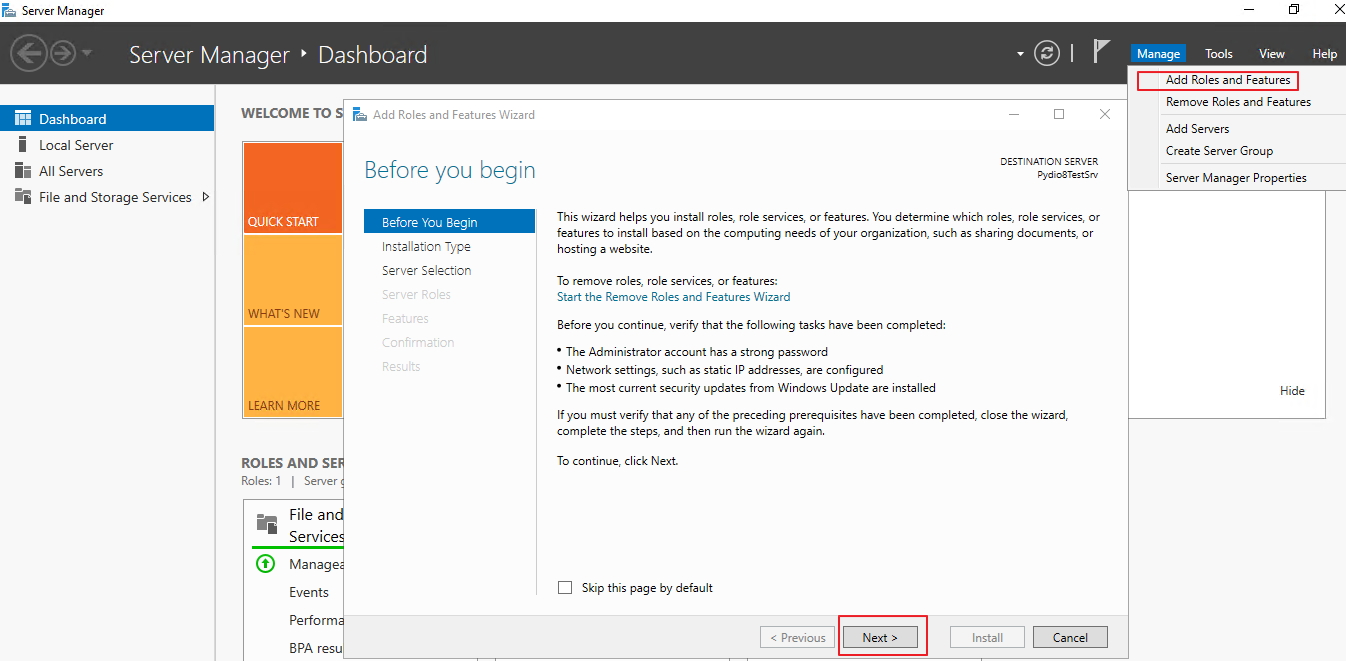
Task: Click the back navigation arrow icon
Action: (29, 52)
